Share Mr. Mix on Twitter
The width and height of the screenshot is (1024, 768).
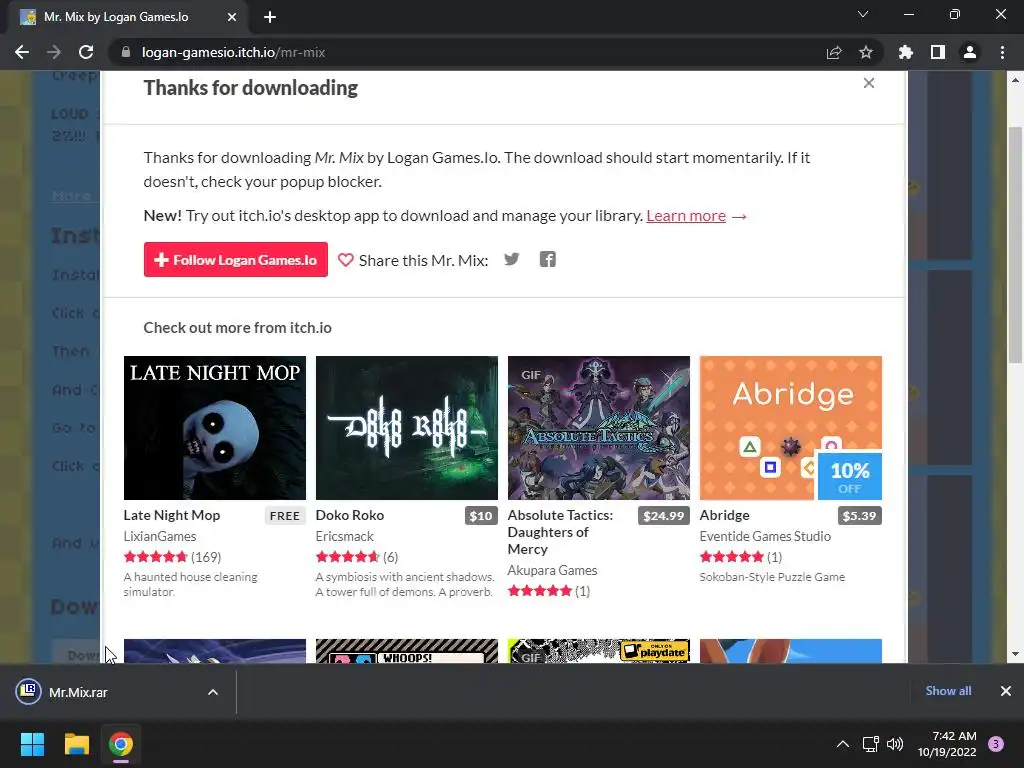pyautogui.click(x=511, y=259)
